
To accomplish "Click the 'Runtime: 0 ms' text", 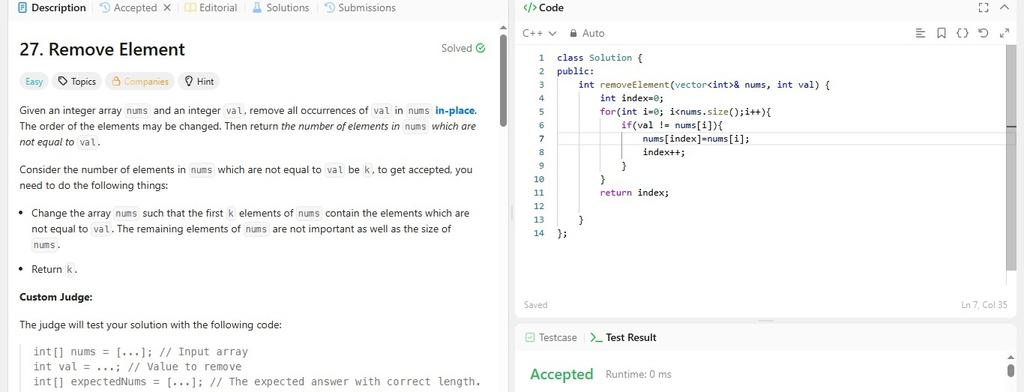I will [638, 374].
